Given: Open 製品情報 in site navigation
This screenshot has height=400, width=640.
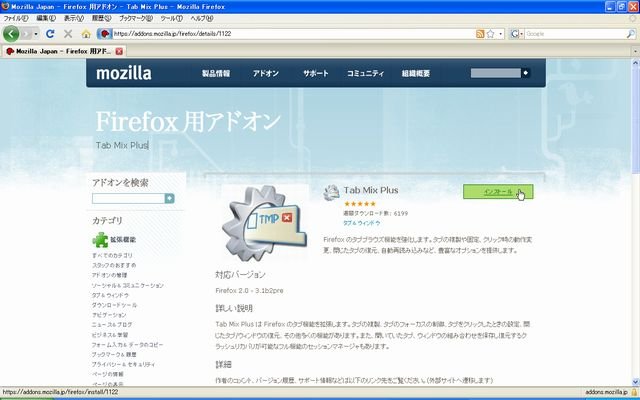Looking at the screenshot, I should pyautogui.click(x=216, y=73).
